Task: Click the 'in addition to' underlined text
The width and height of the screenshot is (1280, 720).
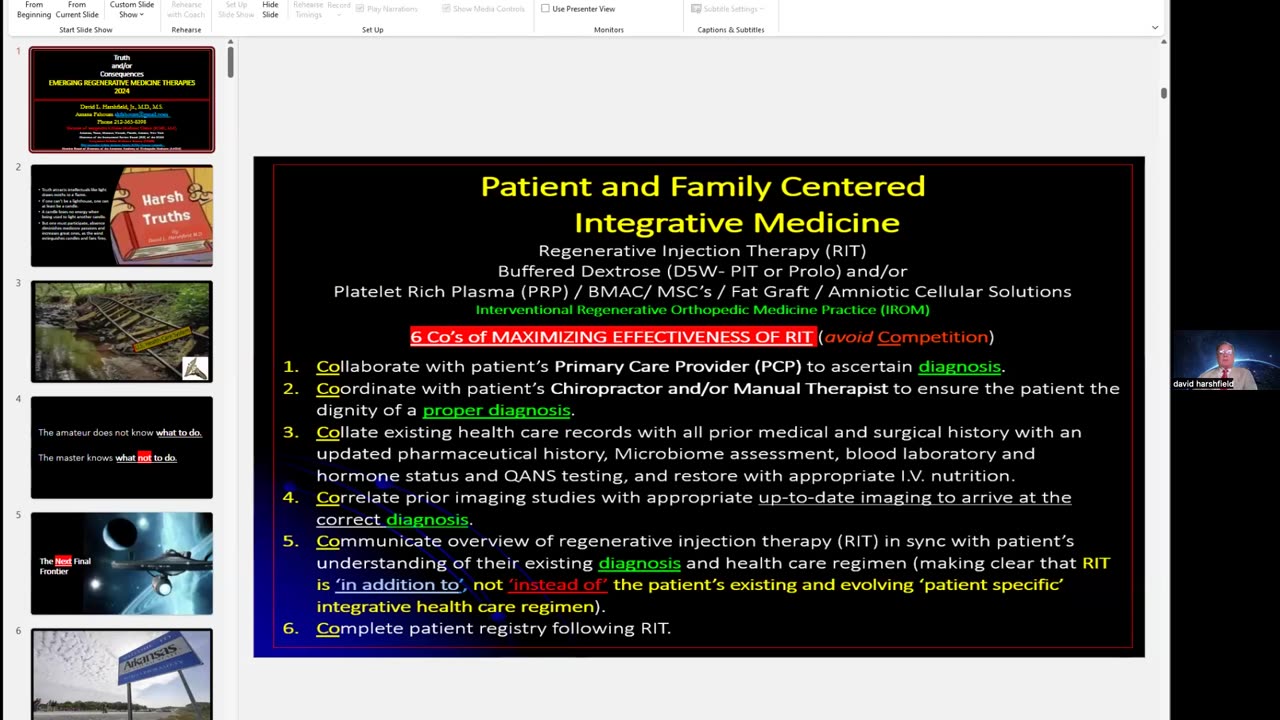Action: pos(399,585)
